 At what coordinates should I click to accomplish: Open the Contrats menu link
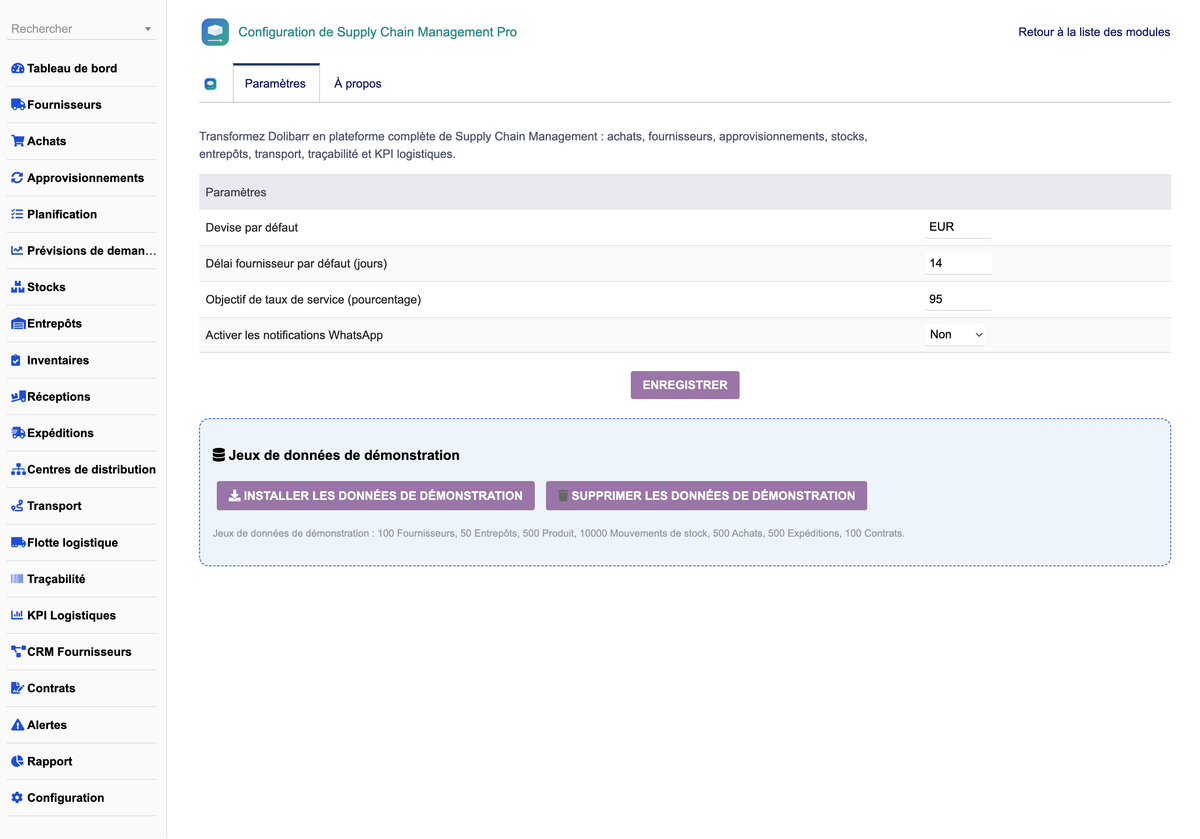pos(51,689)
